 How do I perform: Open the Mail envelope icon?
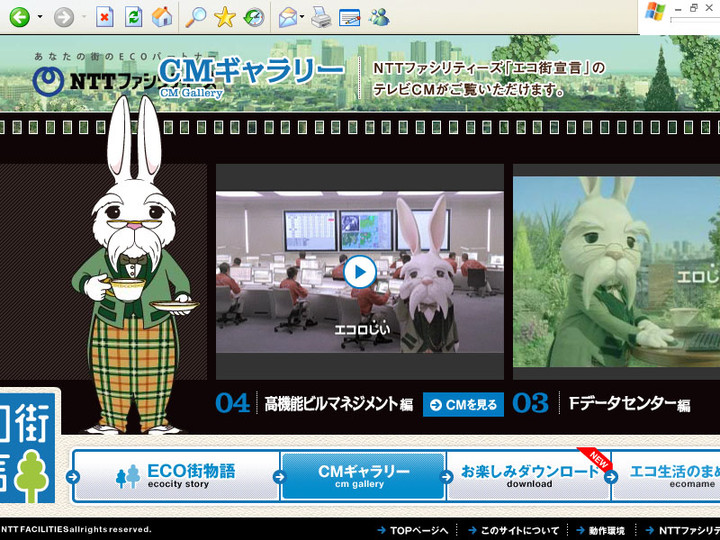pos(287,18)
